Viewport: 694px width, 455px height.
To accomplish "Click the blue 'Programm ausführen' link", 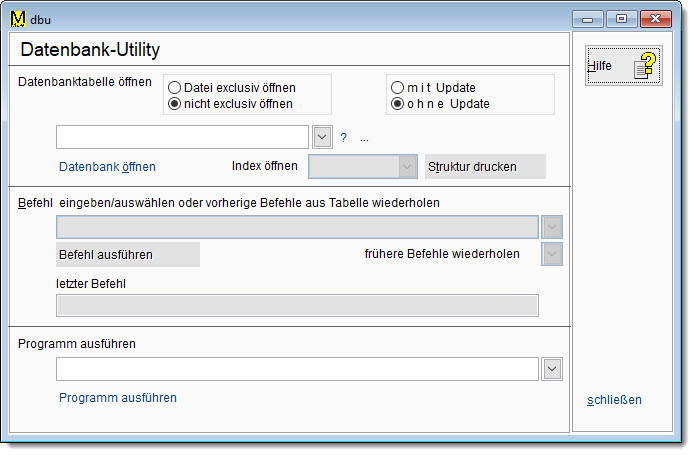I will point(118,398).
